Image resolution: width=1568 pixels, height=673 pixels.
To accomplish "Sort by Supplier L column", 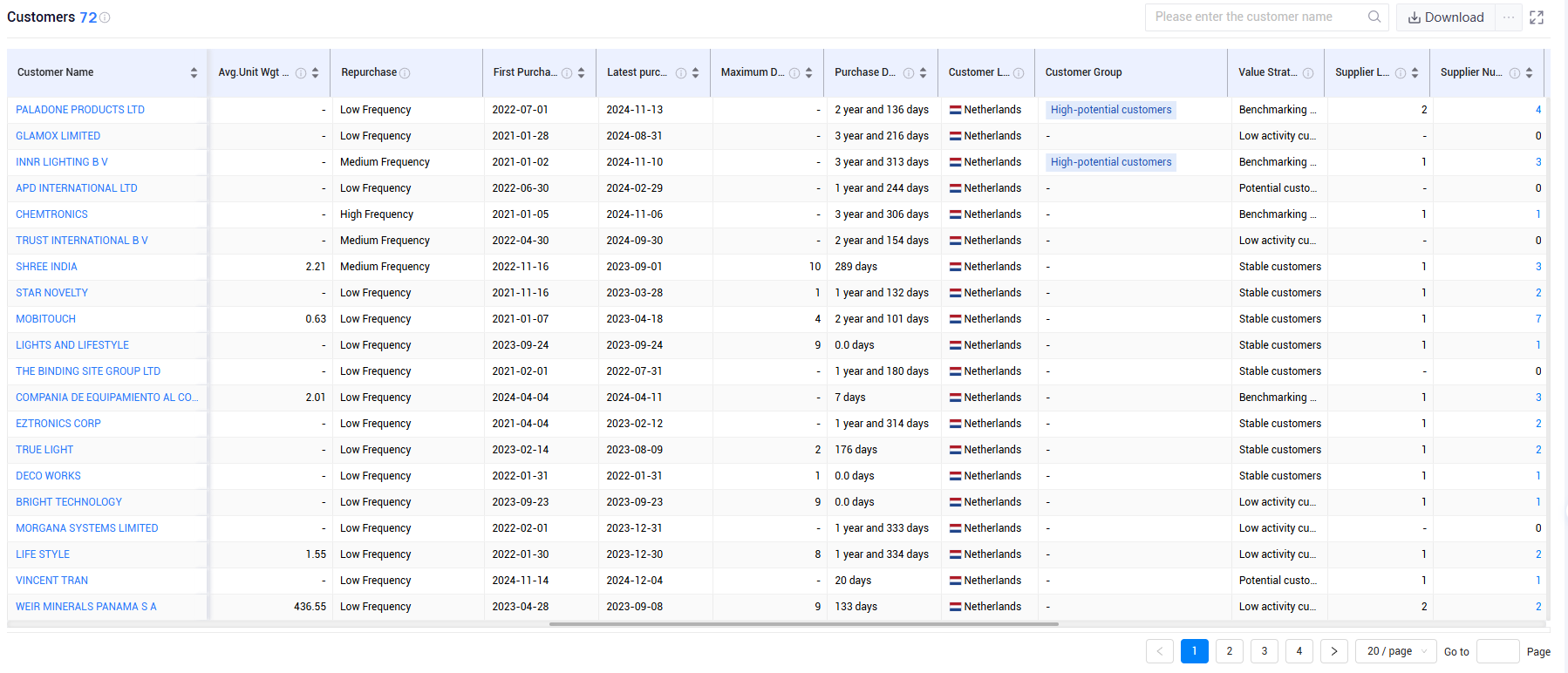I will pyautogui.click(x=1415, y=73).
